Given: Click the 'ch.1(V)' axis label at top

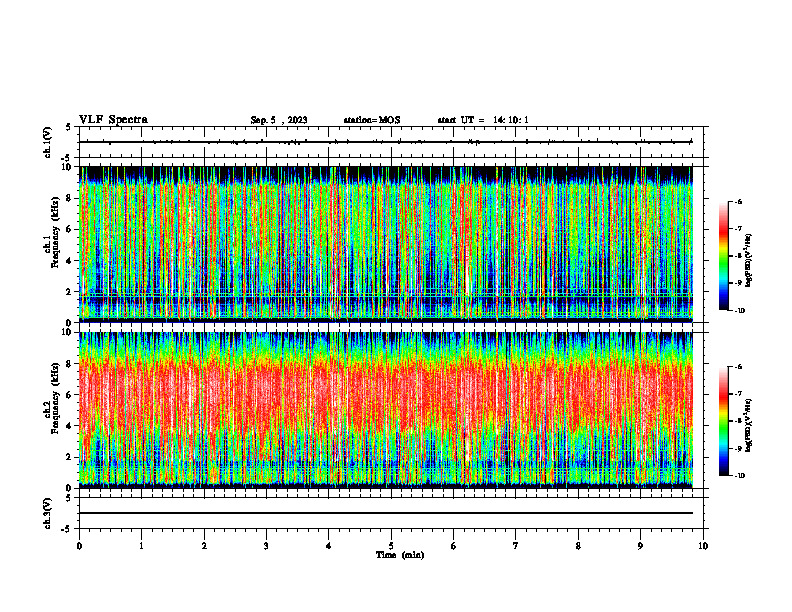Looking at the screenshot, I should pos(47,142).
